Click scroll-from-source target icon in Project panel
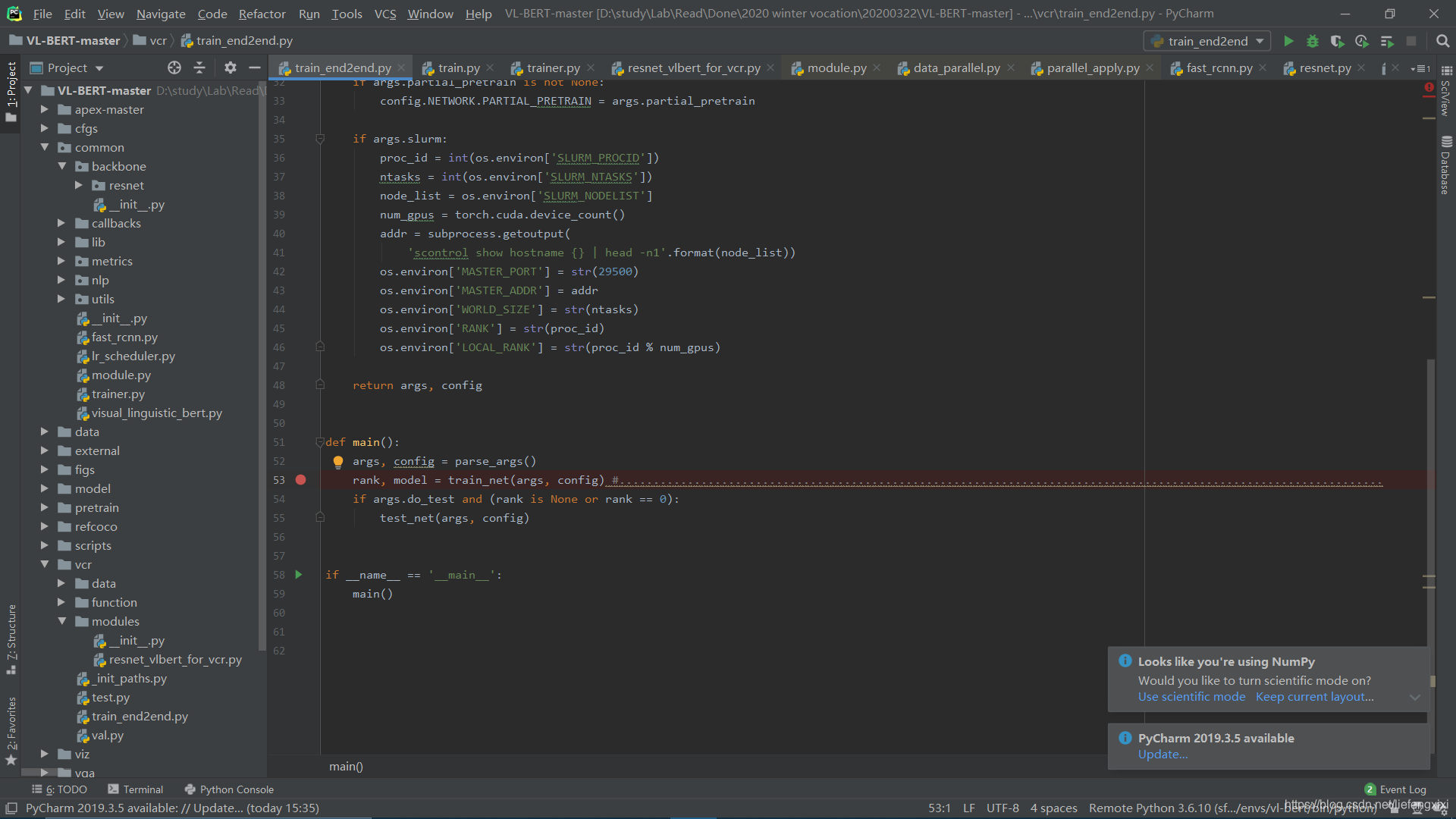 (x=174, y=67)
